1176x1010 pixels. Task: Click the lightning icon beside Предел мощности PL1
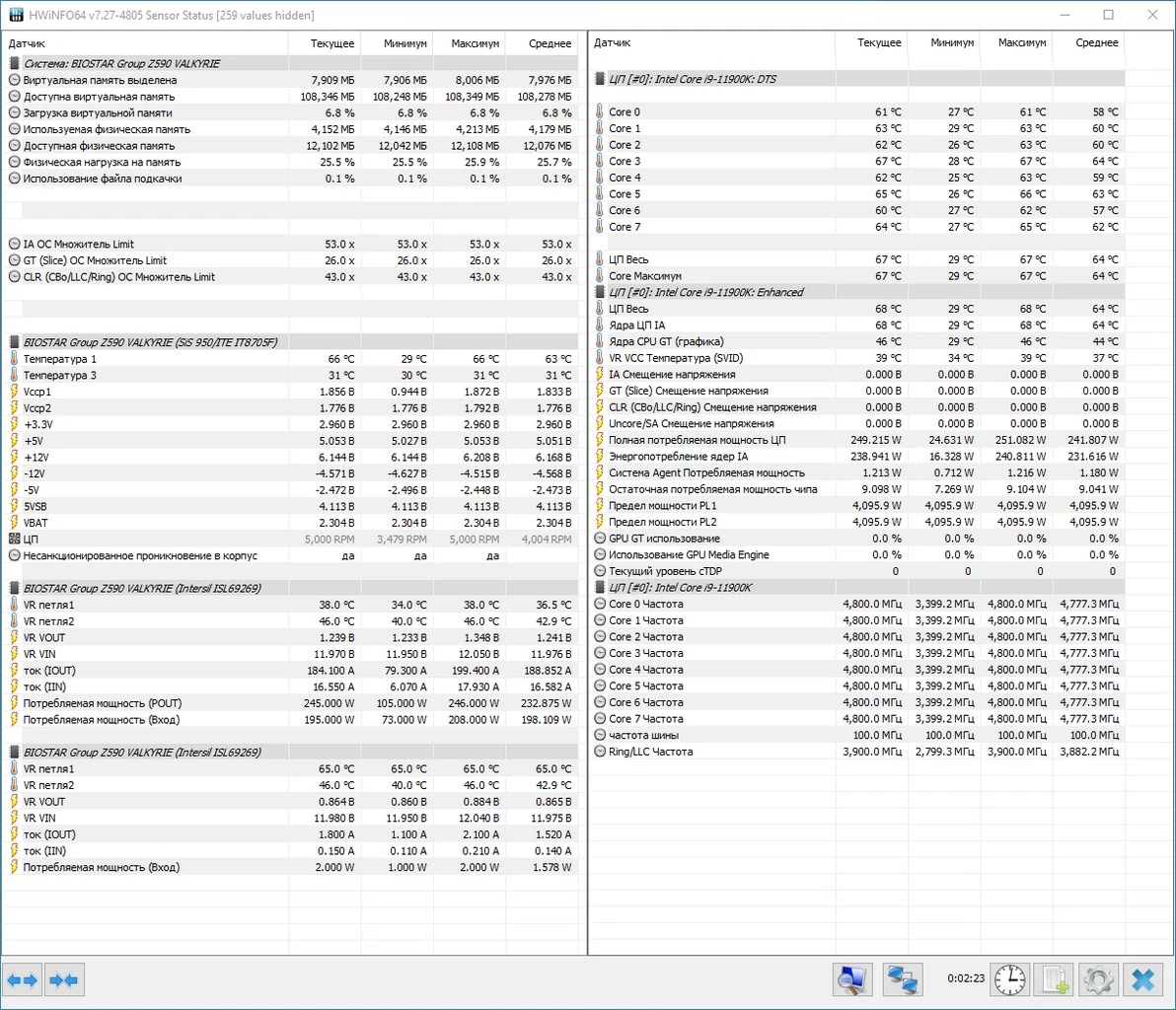pos(599,505)
